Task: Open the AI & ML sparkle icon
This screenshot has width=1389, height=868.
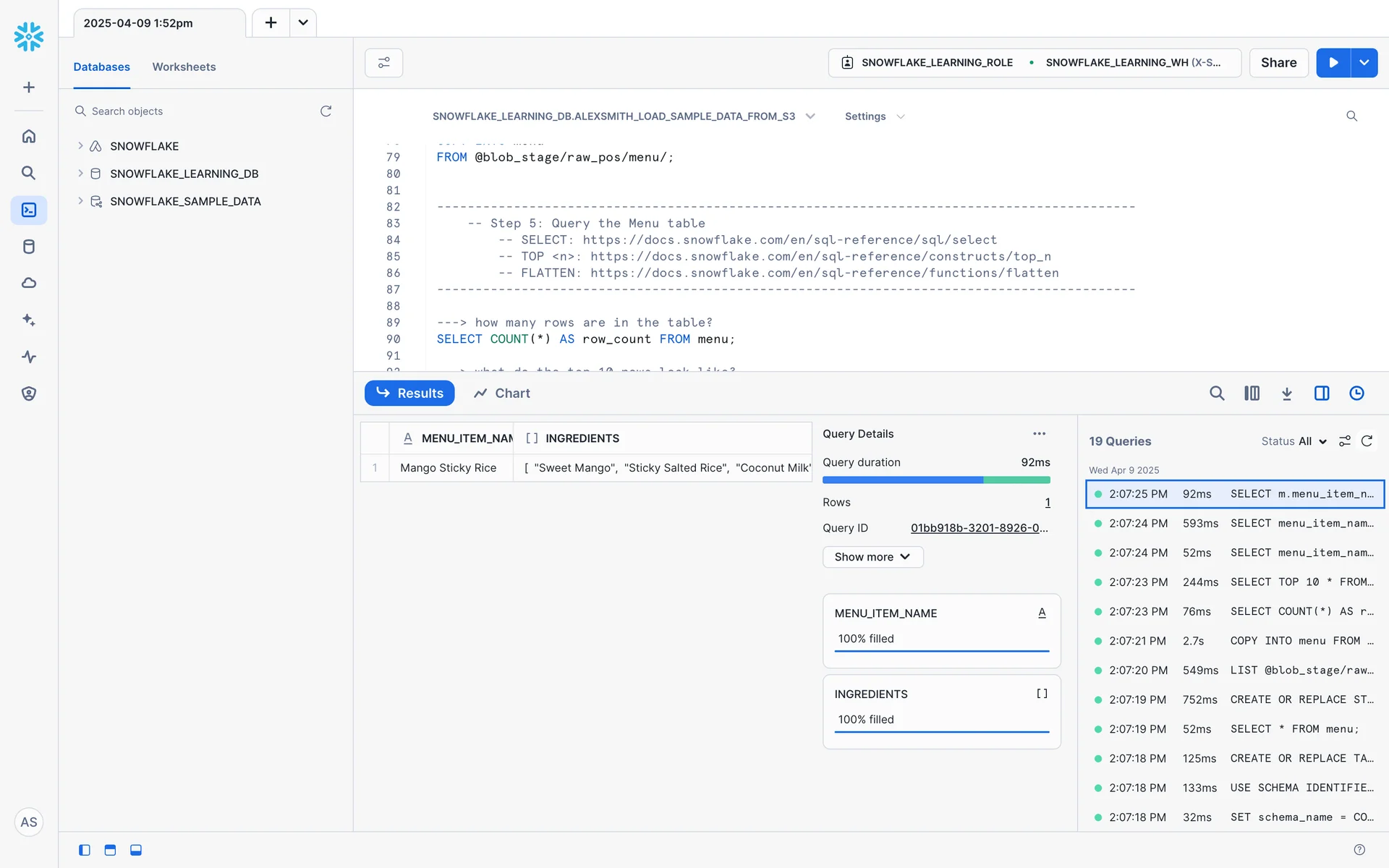Action: pos(29,320)
